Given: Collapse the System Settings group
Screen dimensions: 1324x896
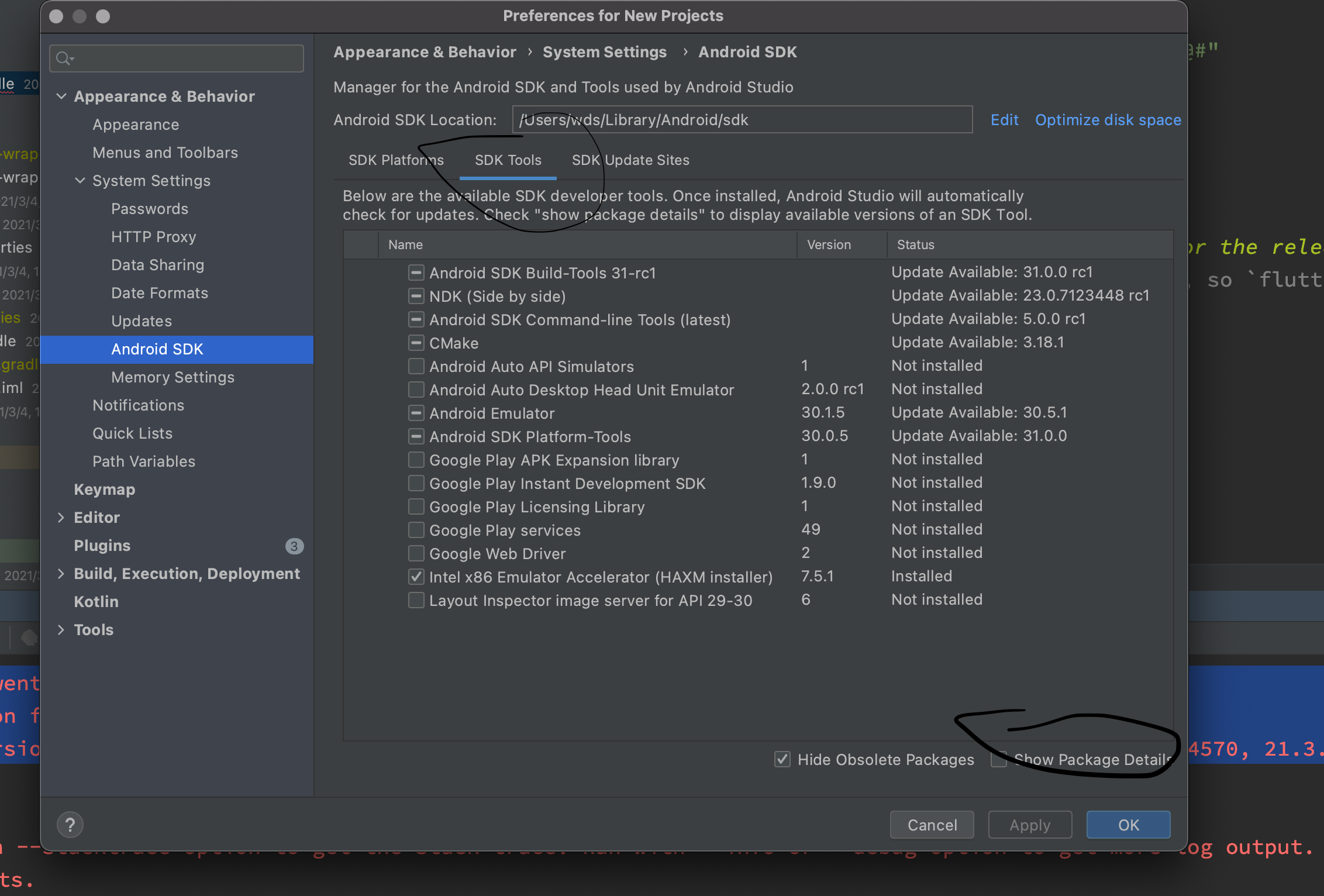Looking at the screenshot, I should [x=80, y=181].
